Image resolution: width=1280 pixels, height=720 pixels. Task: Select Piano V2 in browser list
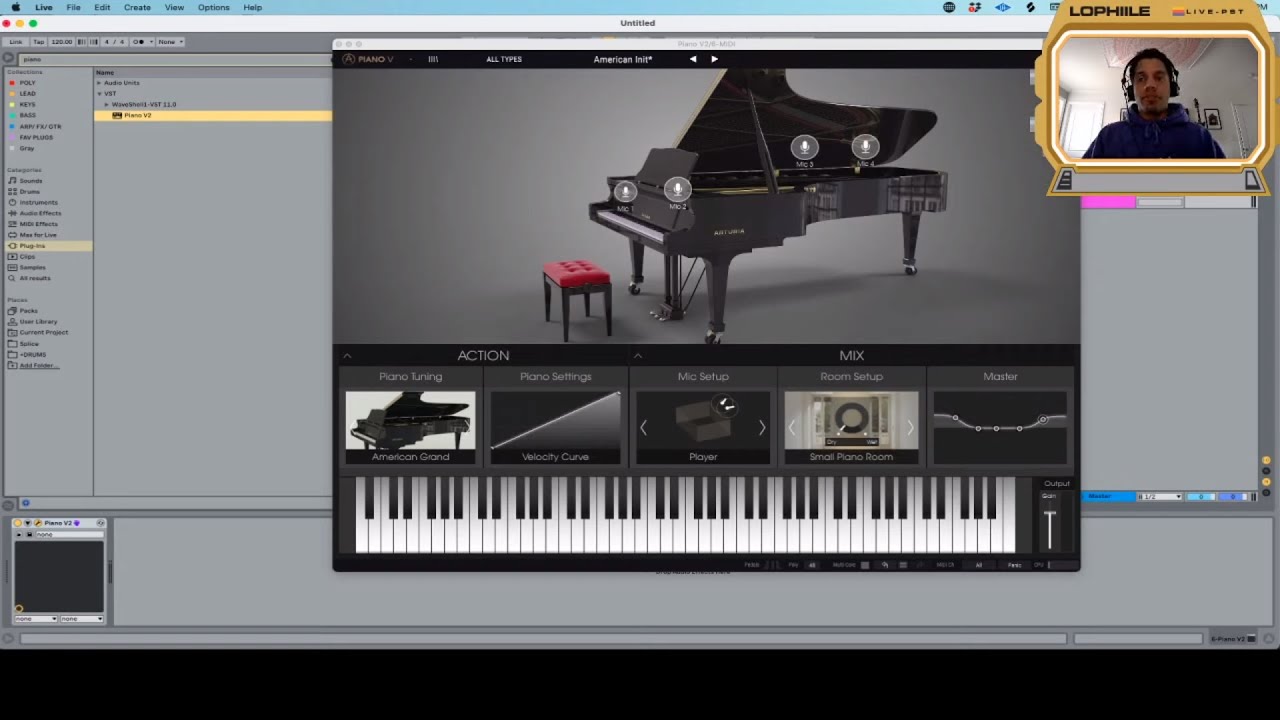click(x=212, y=116)
